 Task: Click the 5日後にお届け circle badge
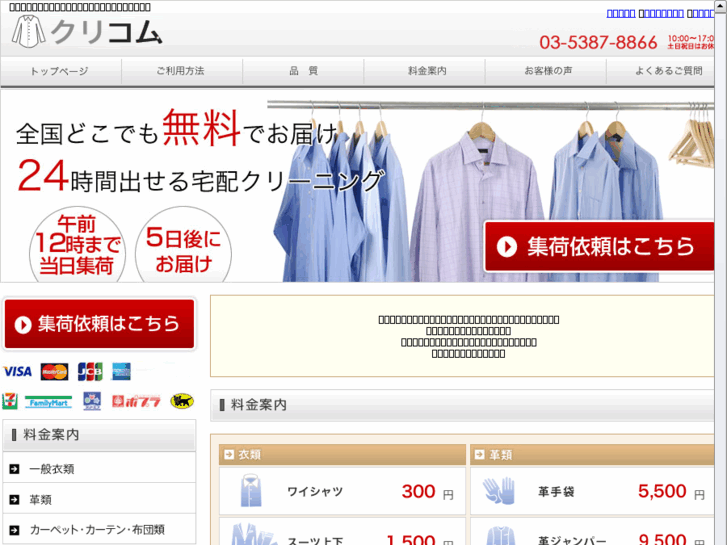tap(183, 245)
